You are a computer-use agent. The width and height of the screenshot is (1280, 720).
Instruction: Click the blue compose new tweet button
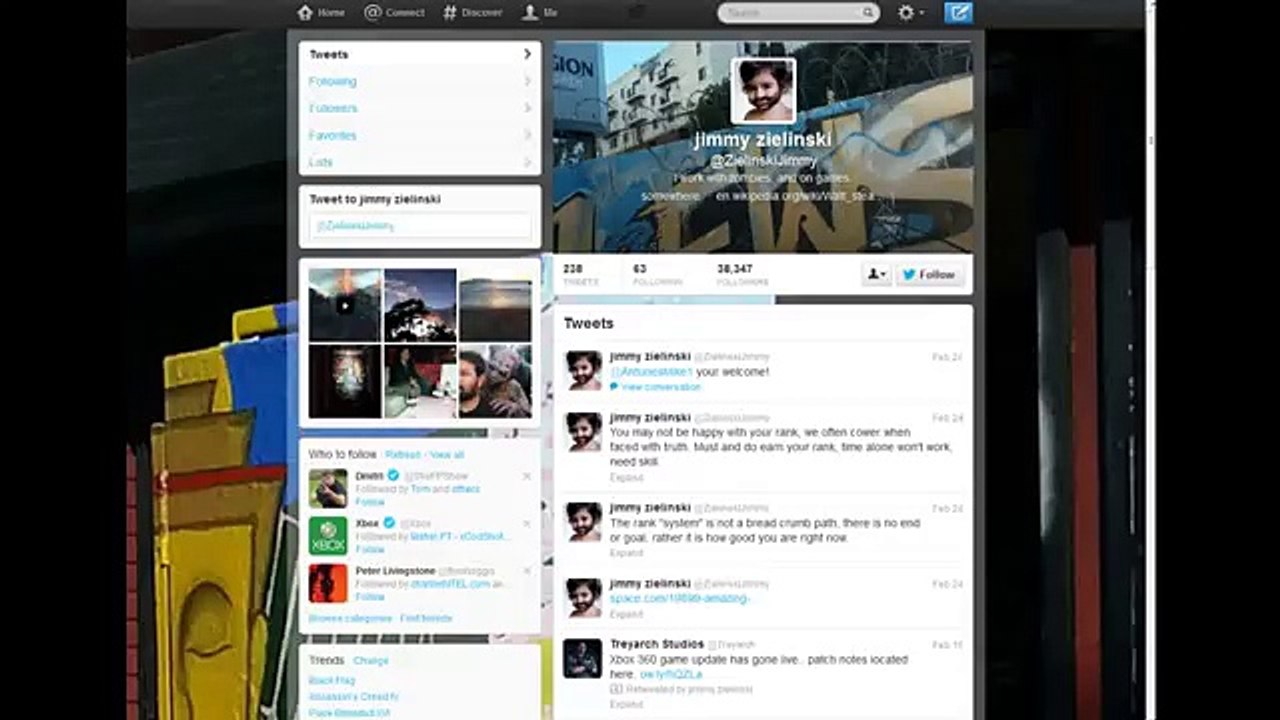click(x=958, y=13)
